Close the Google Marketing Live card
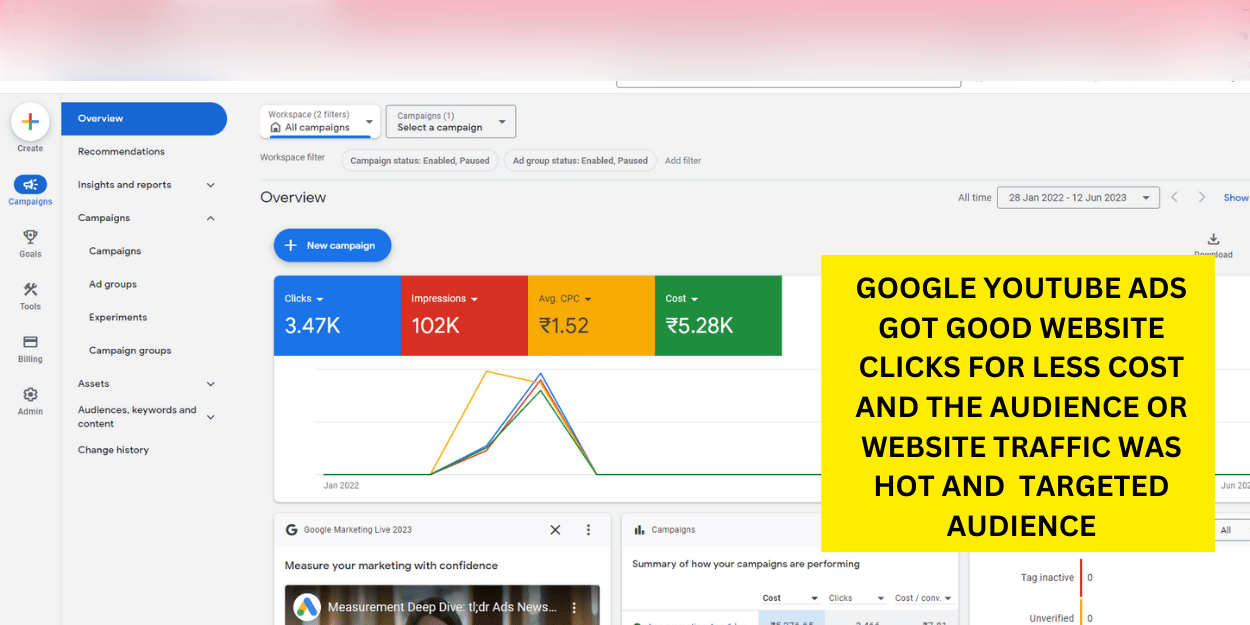The width and height of the screenshot is (1250, 625). (x=555, y=530)
